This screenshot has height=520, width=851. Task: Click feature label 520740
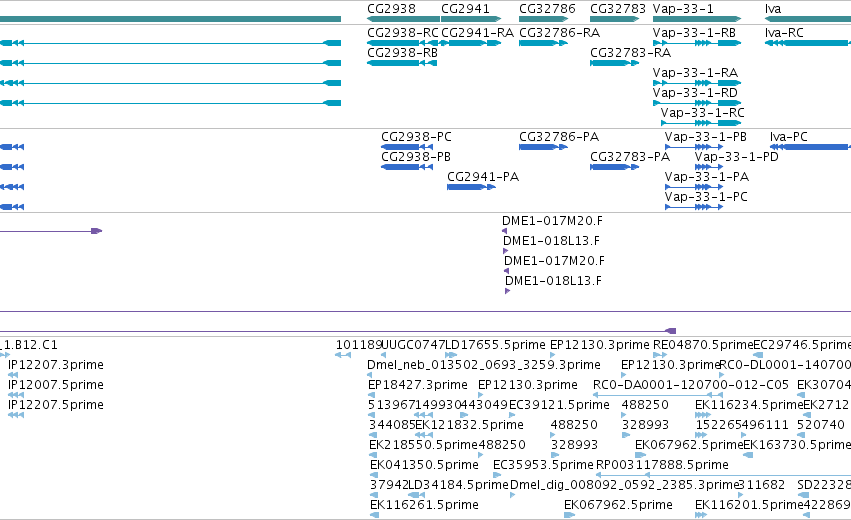pyautogui.click(x=821, y=425)
